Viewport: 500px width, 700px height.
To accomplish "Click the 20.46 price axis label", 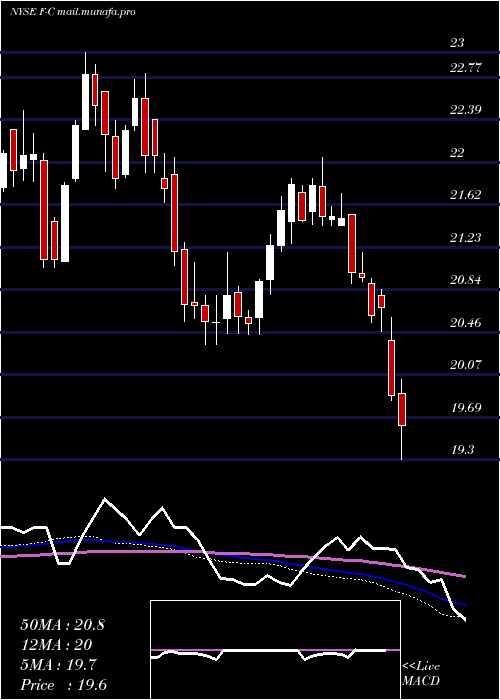I will [466, 322].
